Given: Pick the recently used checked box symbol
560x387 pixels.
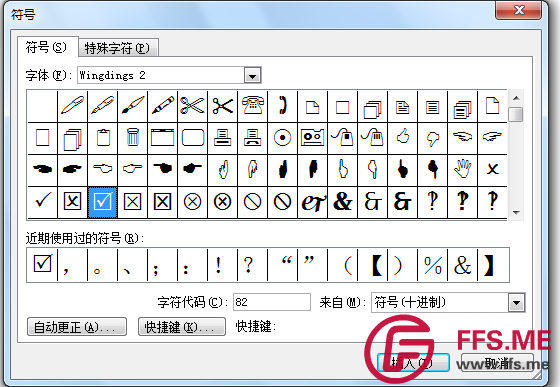Looking at the screenshot, I should (x=42, y=265).
